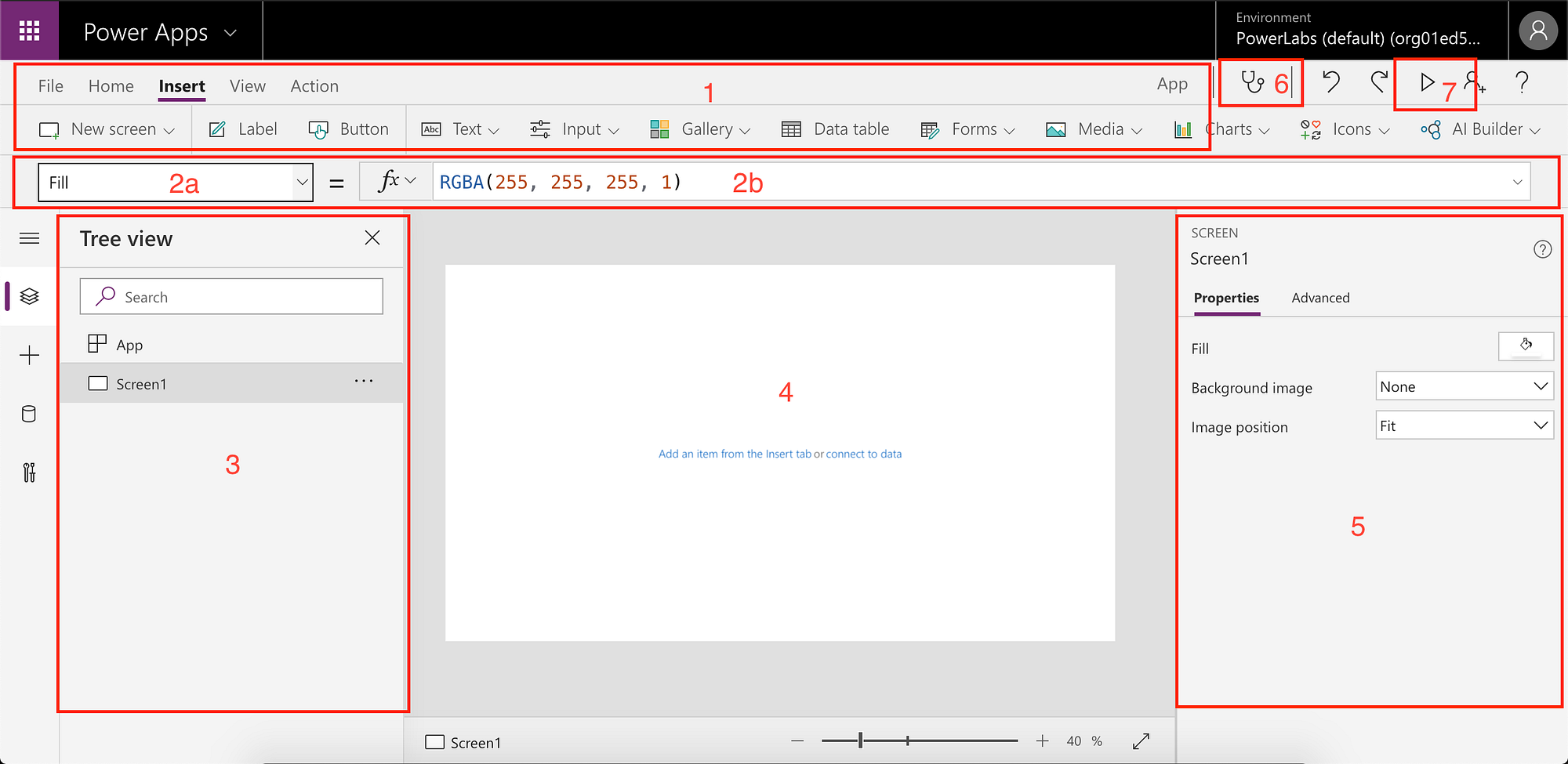Select the Tree view layers icon
Screen dimensions: 1568x764
click(x=29, y=296)
